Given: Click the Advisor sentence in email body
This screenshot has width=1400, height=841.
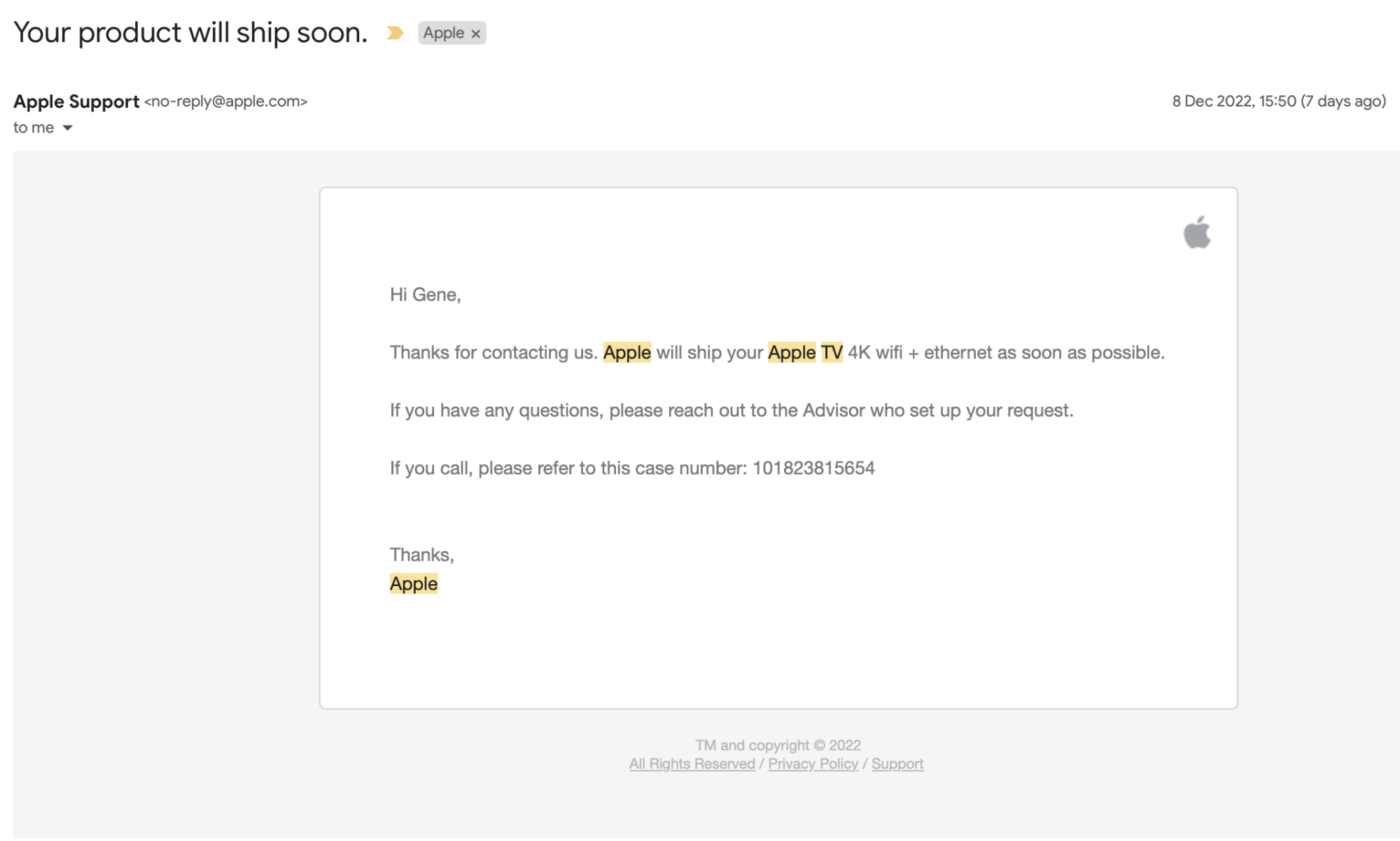Looking at the screenshot, I should 731,410.
